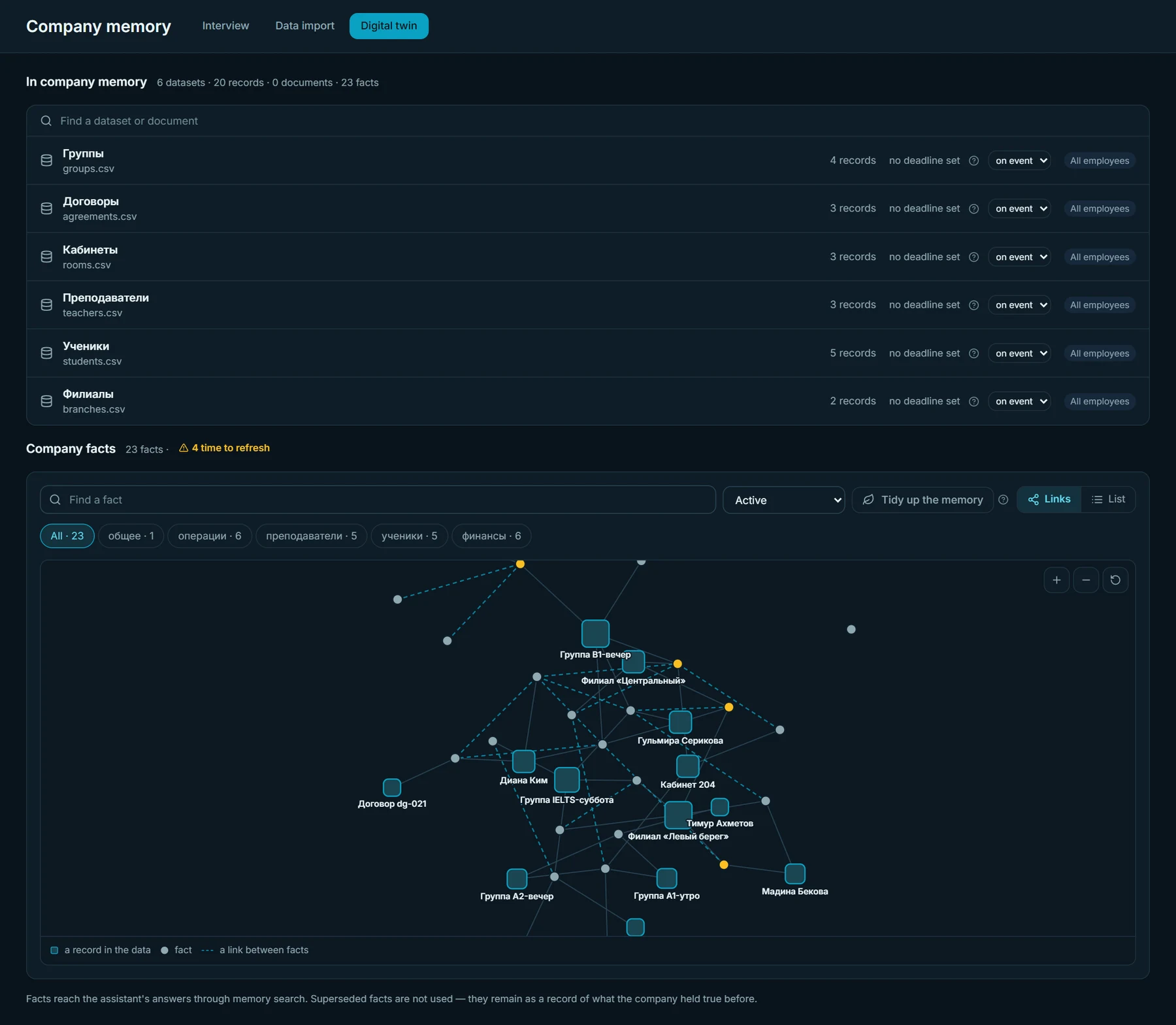Click the Ученики dataset database icon
Screen dimensions: 1176x1025
(46, 353)
